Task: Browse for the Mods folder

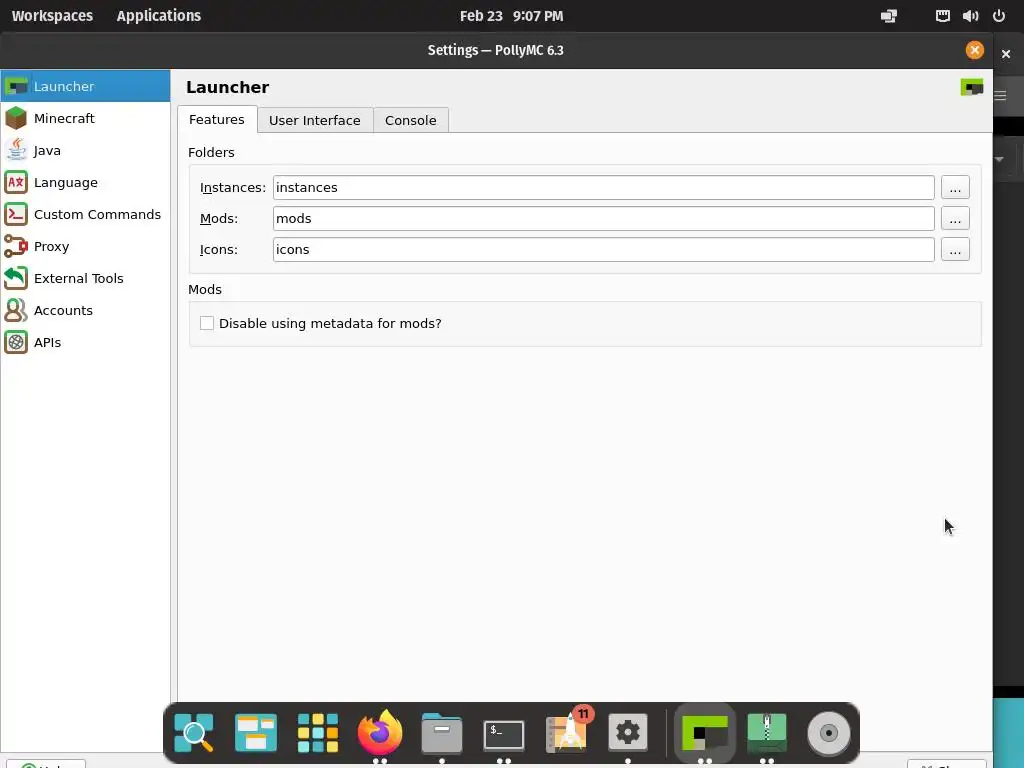Action: pos(955,219)
